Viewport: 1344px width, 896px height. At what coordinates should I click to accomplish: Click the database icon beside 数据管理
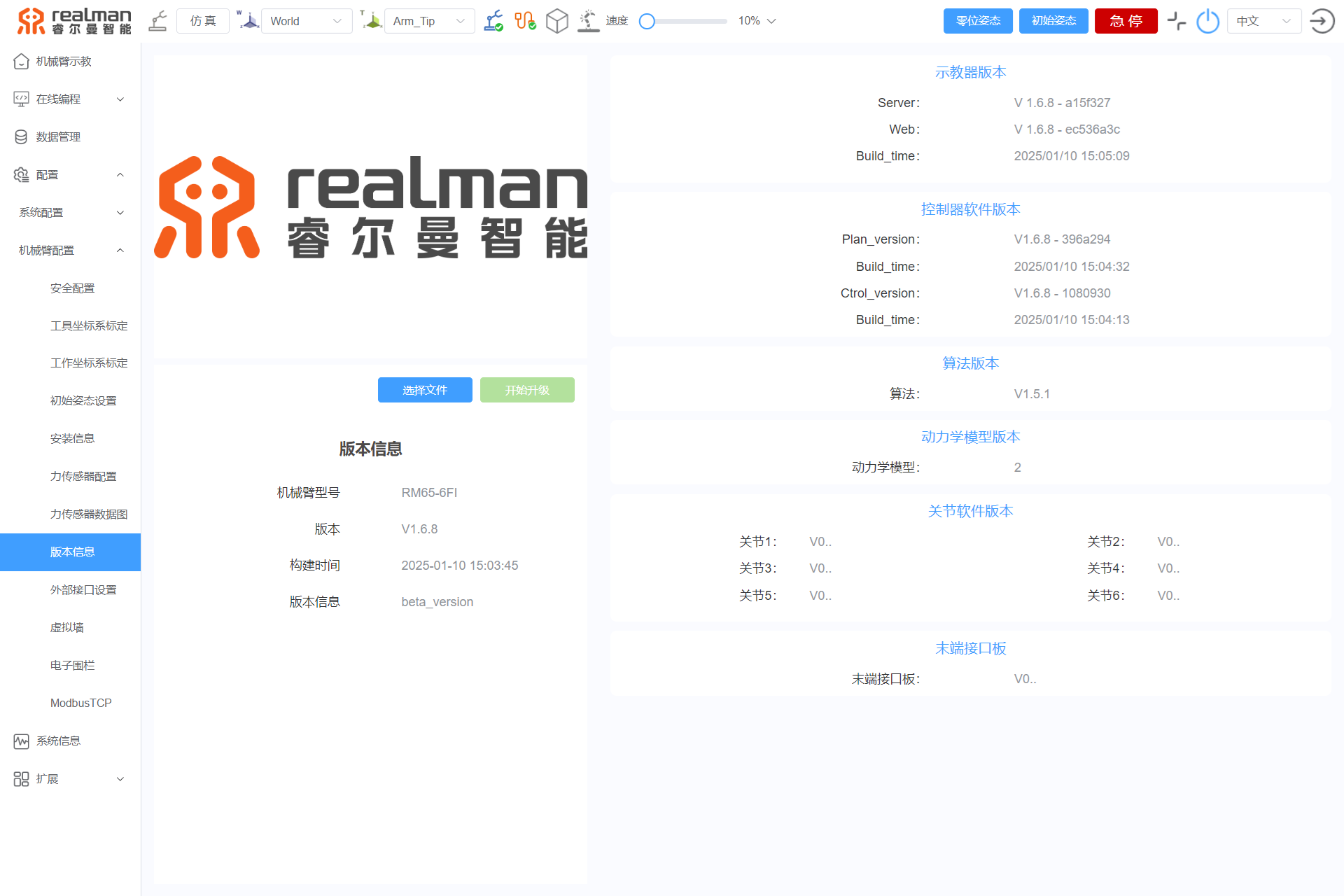pyautogui.click(x=22, y=137)
